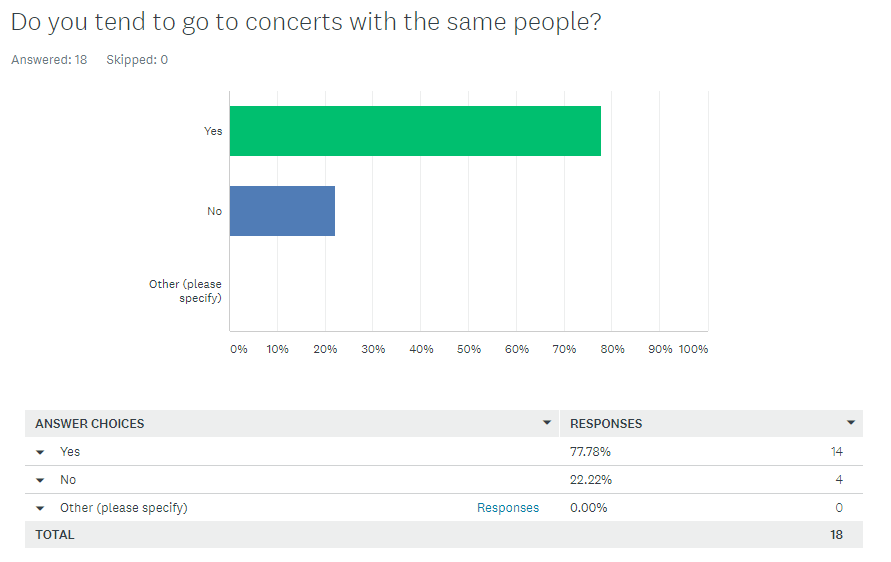Click the No chart axis label
891x562 pixels.
pos(214,211)
